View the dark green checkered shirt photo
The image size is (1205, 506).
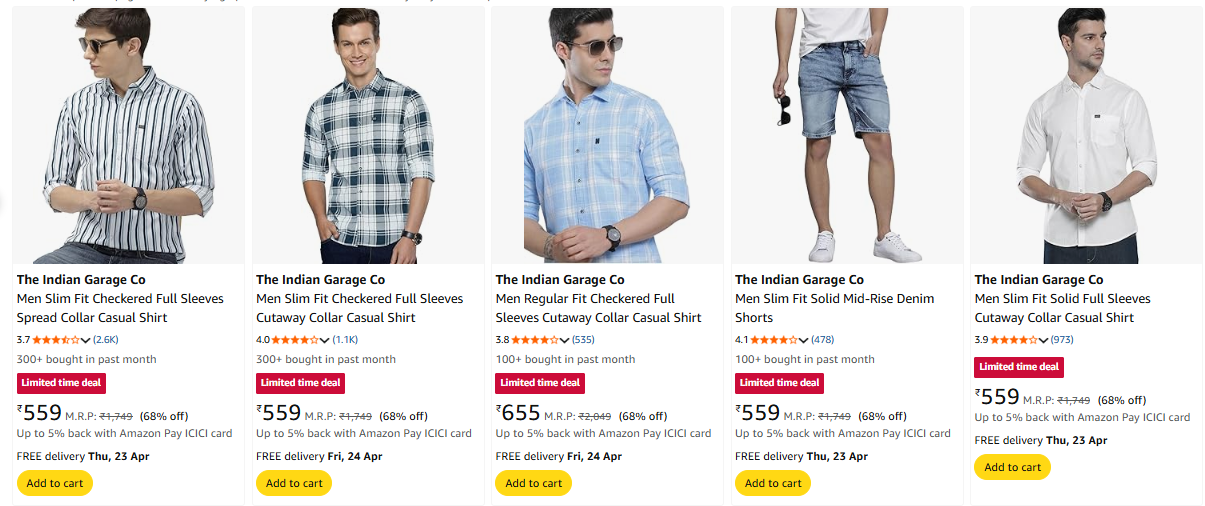click(367, 136)
